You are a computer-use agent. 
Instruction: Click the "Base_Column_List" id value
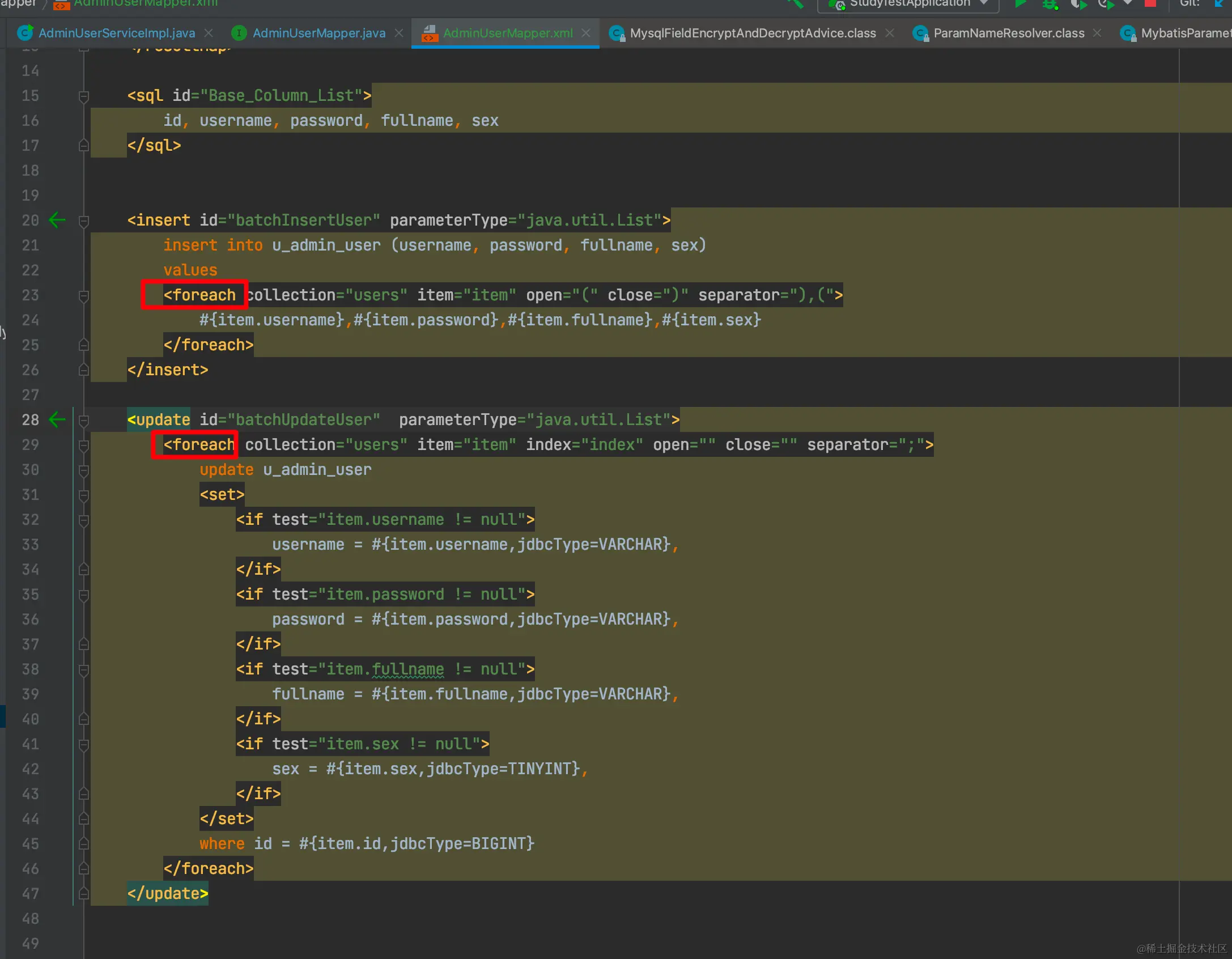(x=281, y=95)
